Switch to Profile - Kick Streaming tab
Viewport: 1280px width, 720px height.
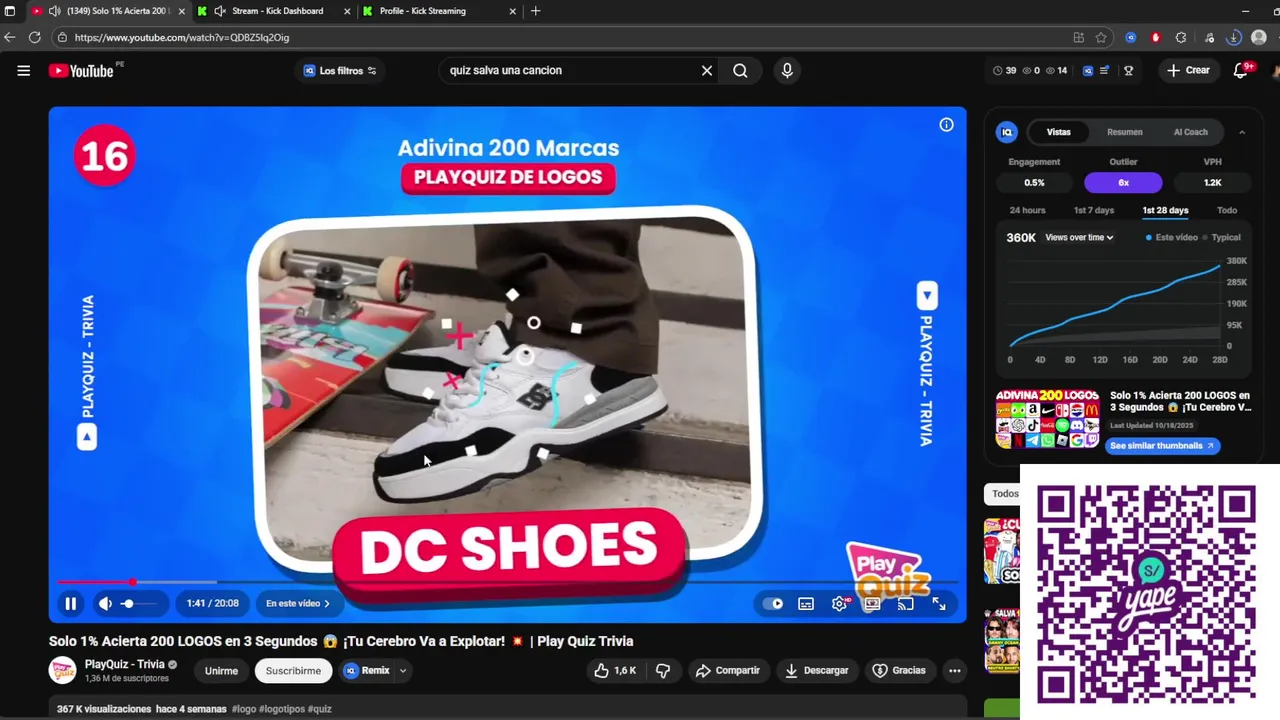[440, 11]
